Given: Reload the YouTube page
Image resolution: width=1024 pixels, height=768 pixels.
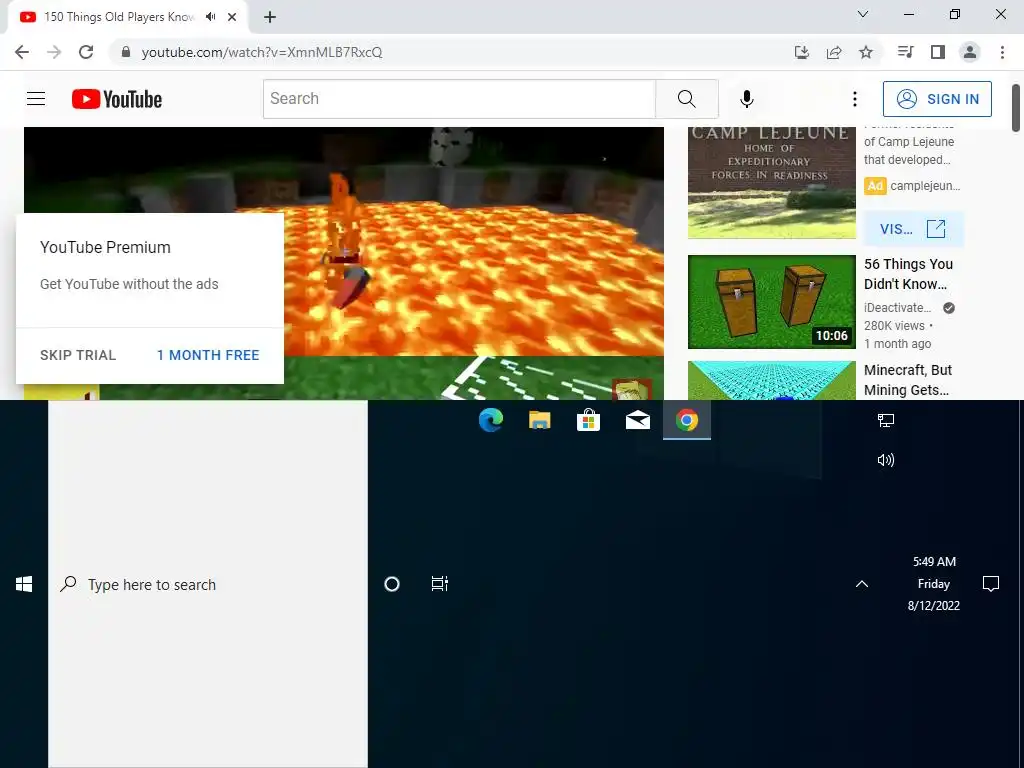Looking at the screenshot, I should click(86, 52).
